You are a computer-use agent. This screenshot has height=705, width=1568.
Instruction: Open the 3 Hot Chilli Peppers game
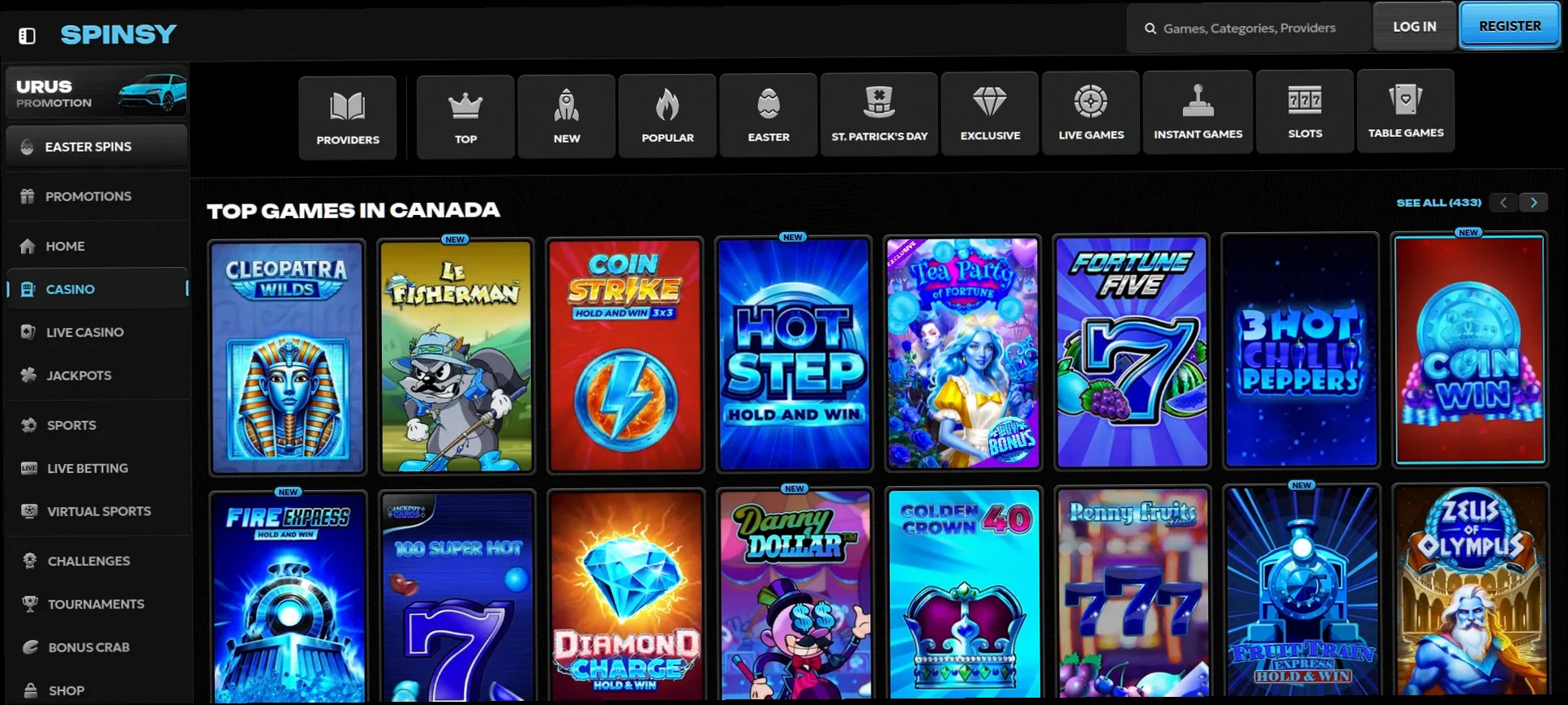(1300, 350)
